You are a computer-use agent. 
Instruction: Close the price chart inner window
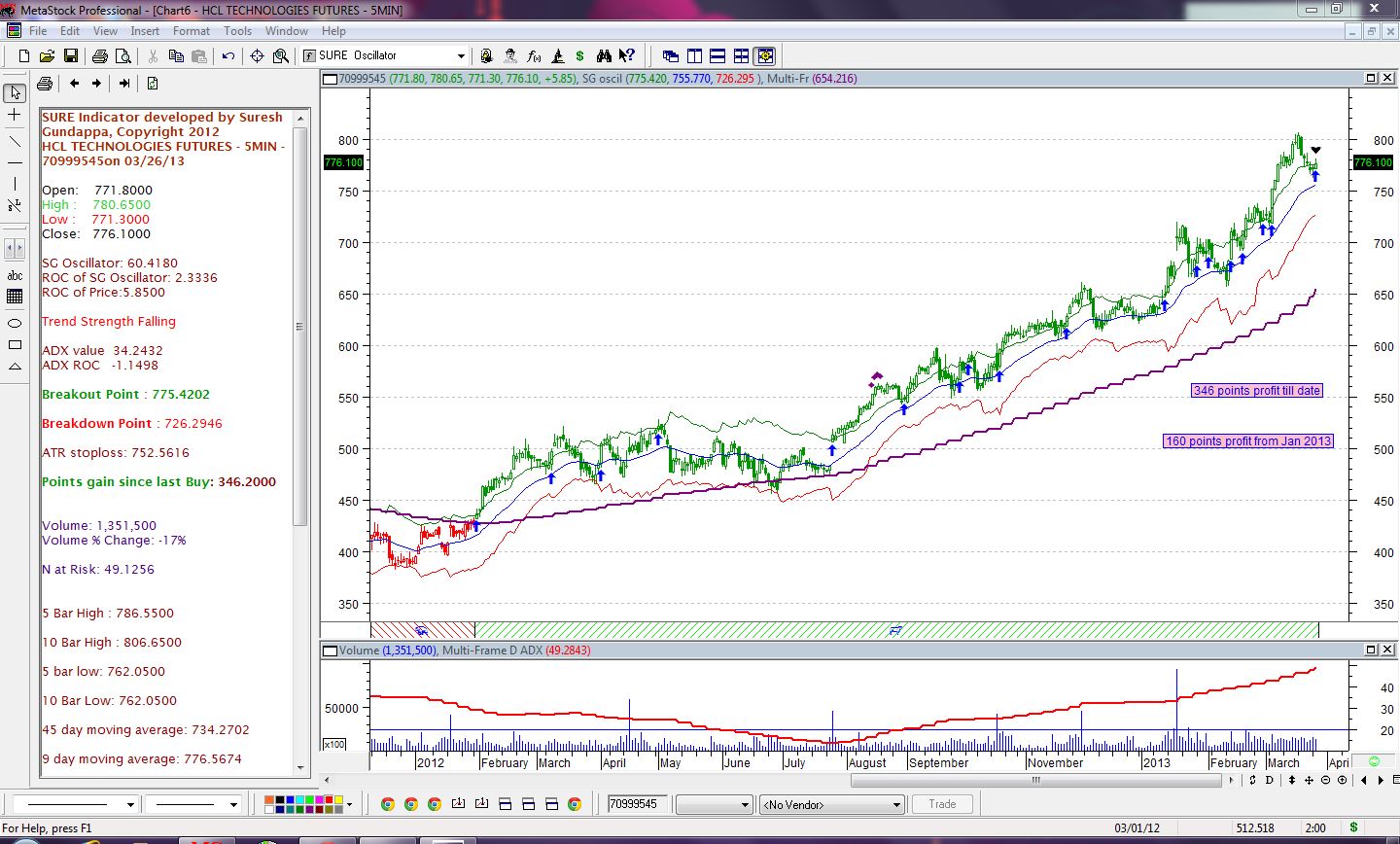click(x=1387, y=78)
